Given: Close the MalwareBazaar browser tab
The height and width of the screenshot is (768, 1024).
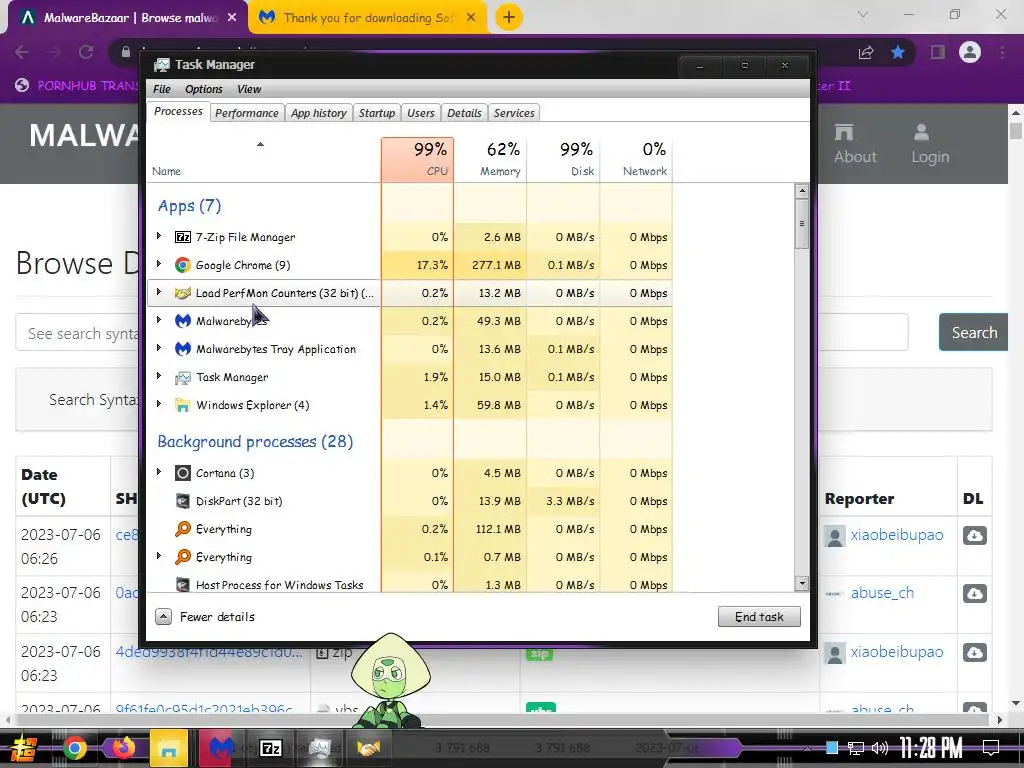Looking at the screenshot, I should pos(232,18).
